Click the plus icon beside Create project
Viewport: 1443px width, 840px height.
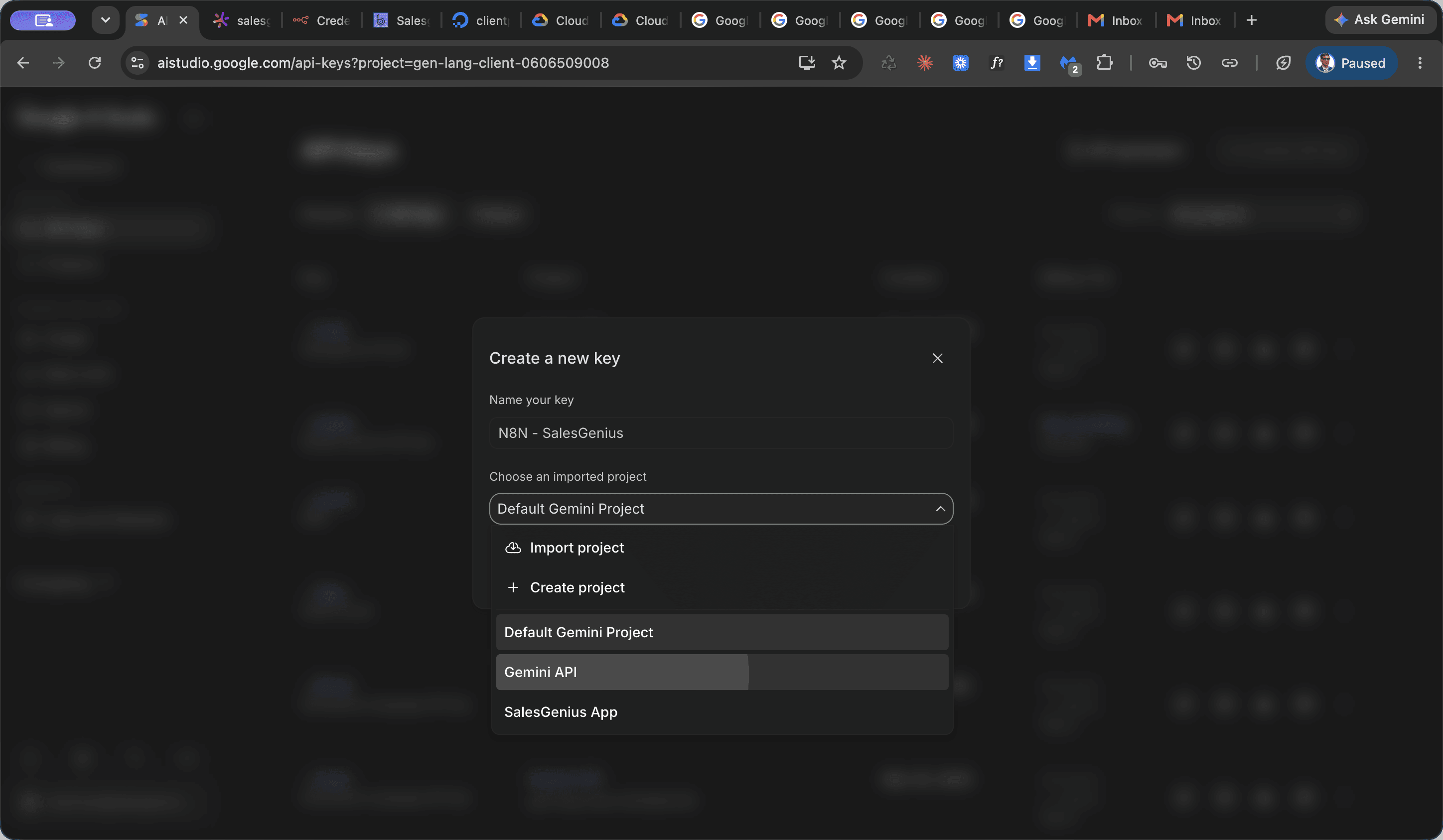pos(513,587)
